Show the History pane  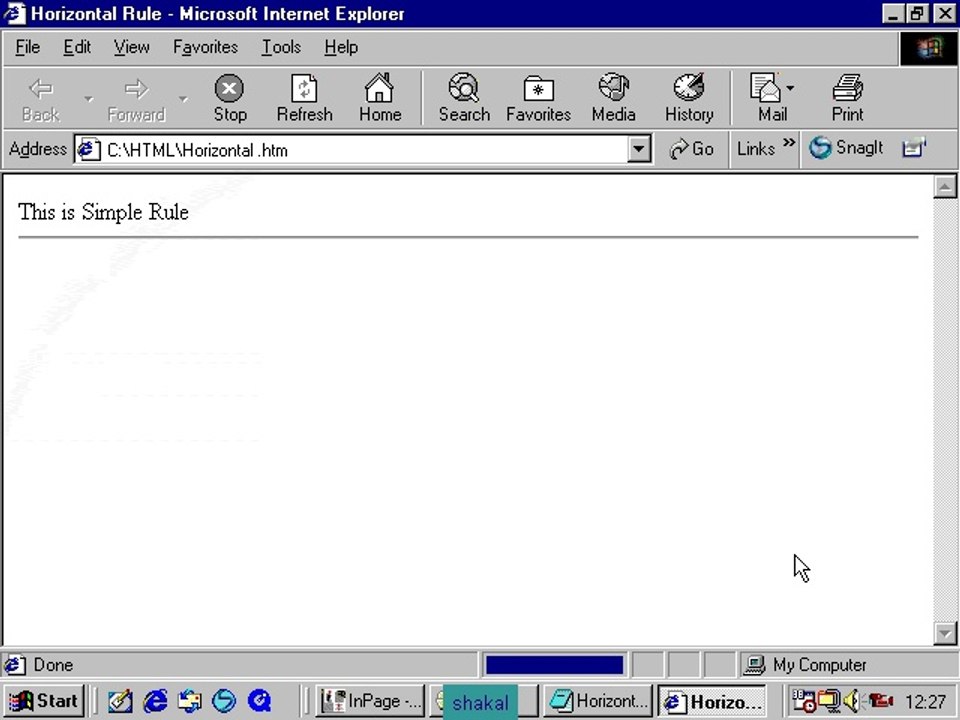click(x=689, y=98)
